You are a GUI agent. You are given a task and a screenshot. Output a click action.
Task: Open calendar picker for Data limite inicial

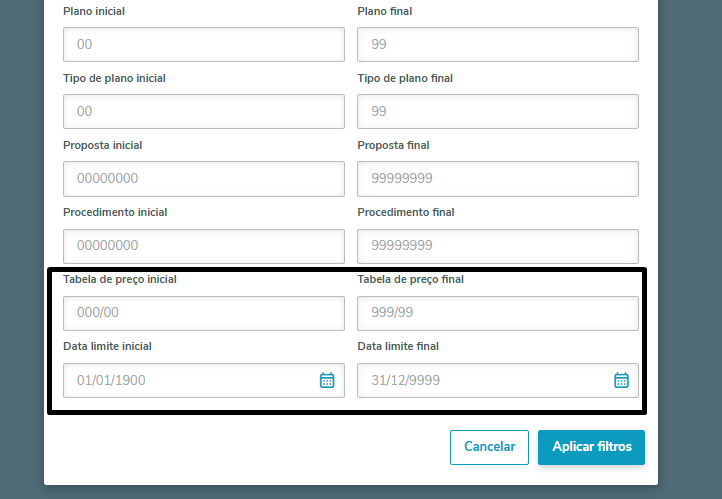click(327, 380)
